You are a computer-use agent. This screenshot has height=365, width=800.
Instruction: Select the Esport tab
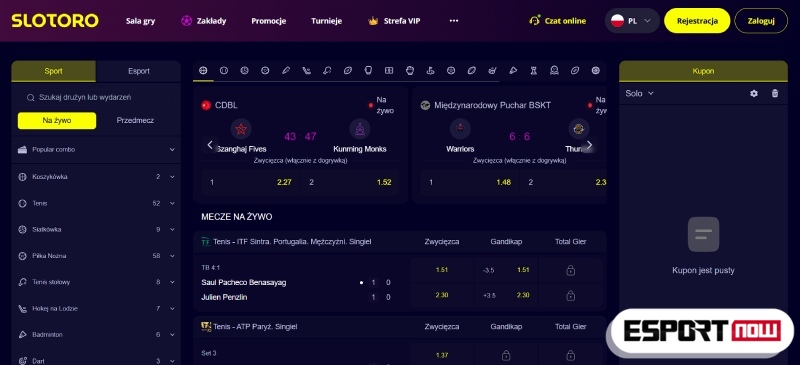139,71
